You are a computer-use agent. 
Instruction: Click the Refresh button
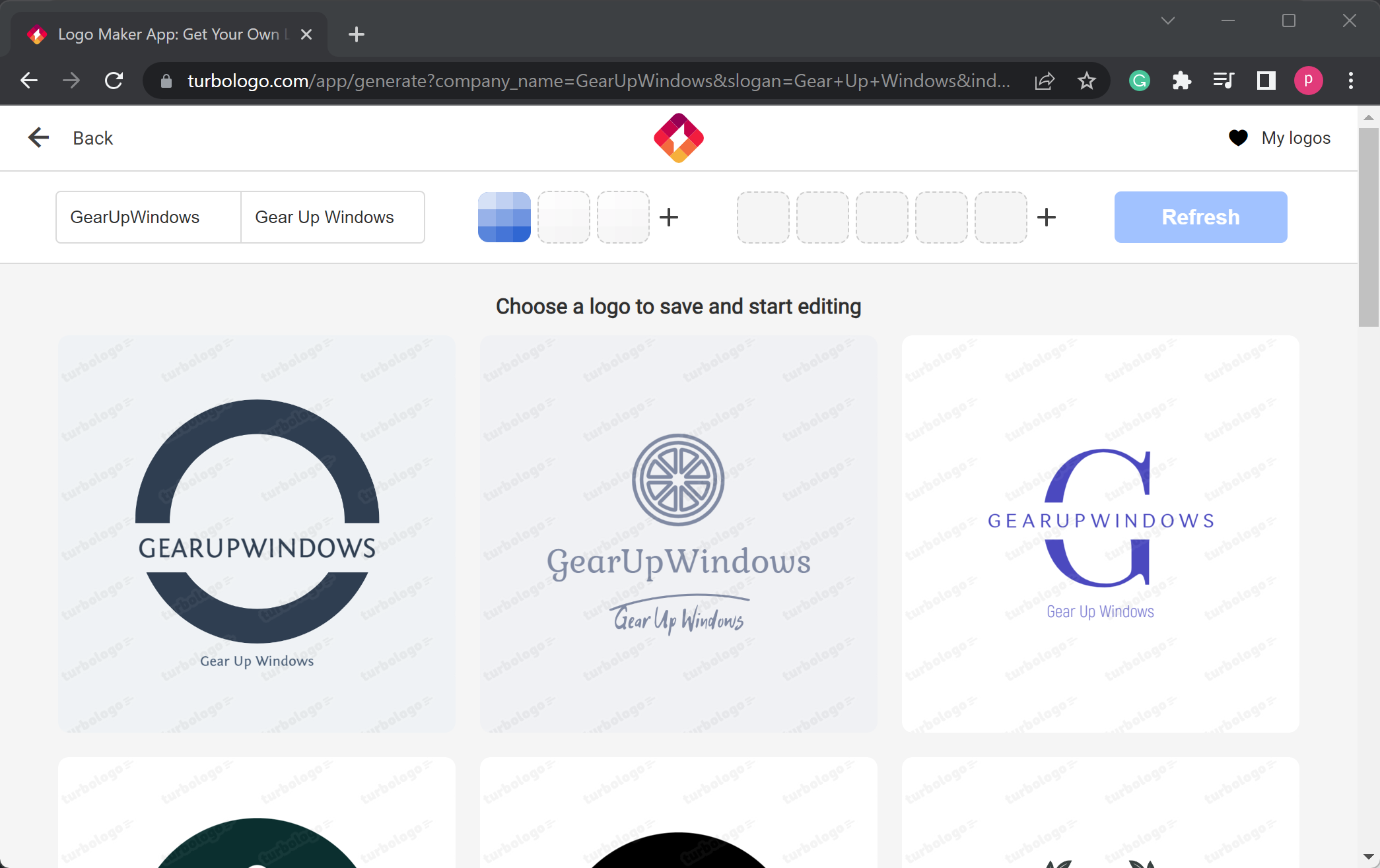coord(1201,217)
